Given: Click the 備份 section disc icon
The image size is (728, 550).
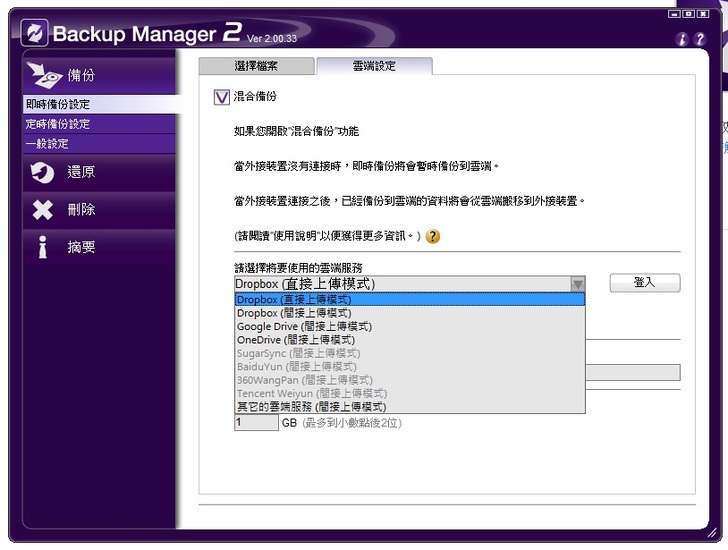Looking at the screenshot, I should pyautogui.click(x=44, y=75).
